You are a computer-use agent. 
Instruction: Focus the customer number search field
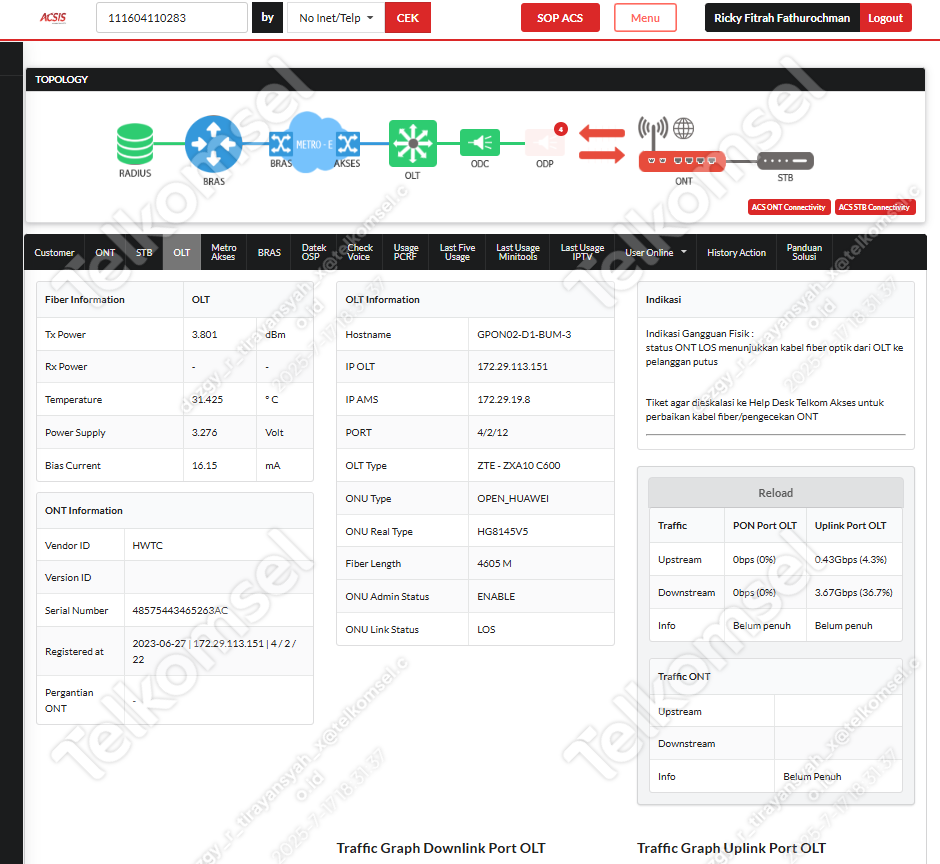[171, 18]
